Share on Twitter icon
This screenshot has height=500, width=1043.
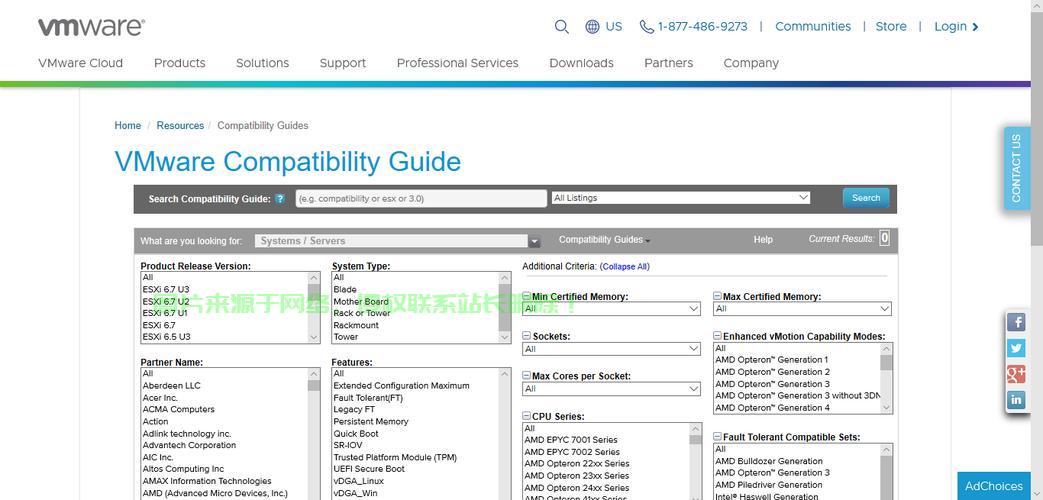tap(1016, 348)
